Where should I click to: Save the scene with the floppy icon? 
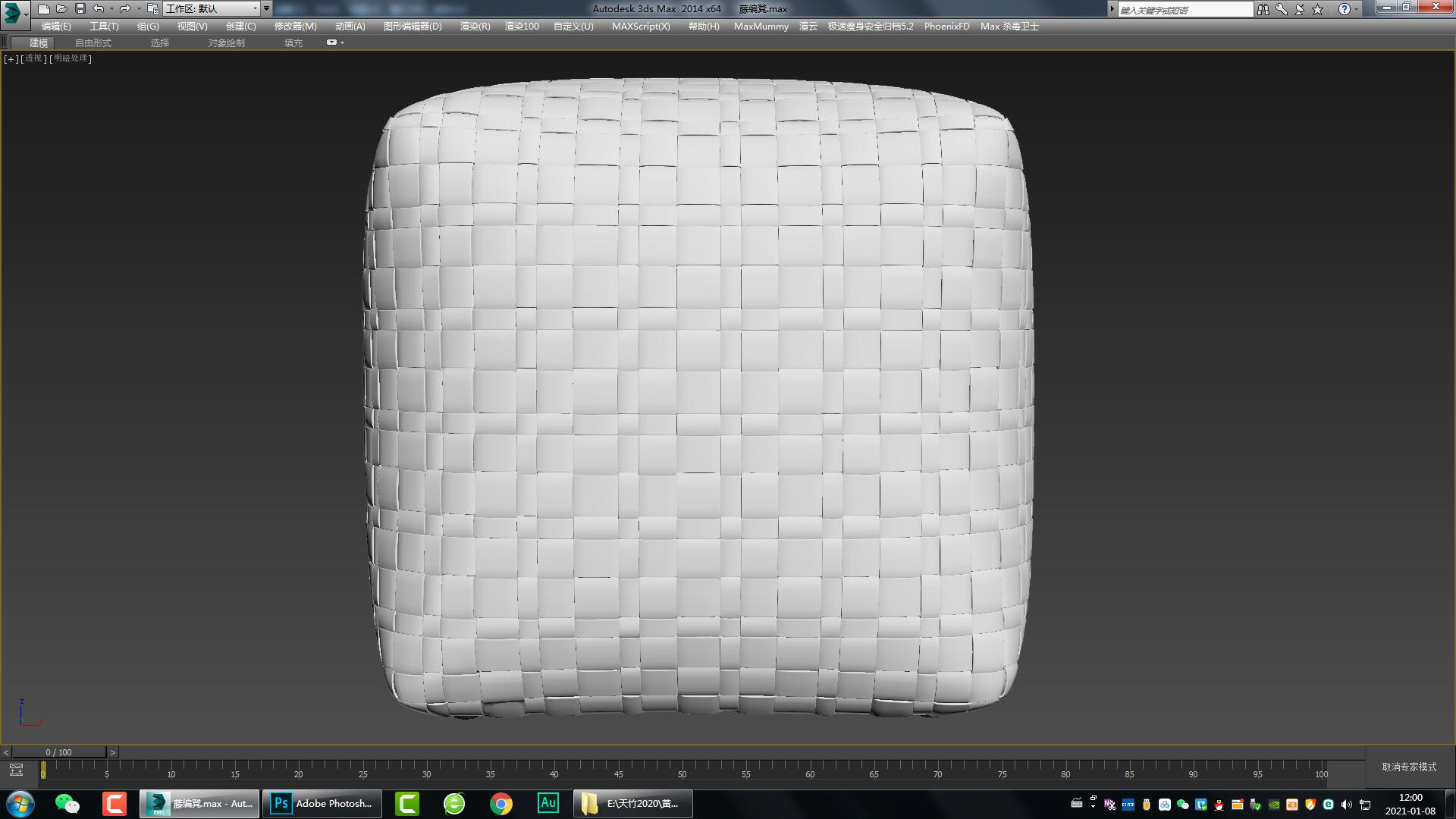[80, 9]
